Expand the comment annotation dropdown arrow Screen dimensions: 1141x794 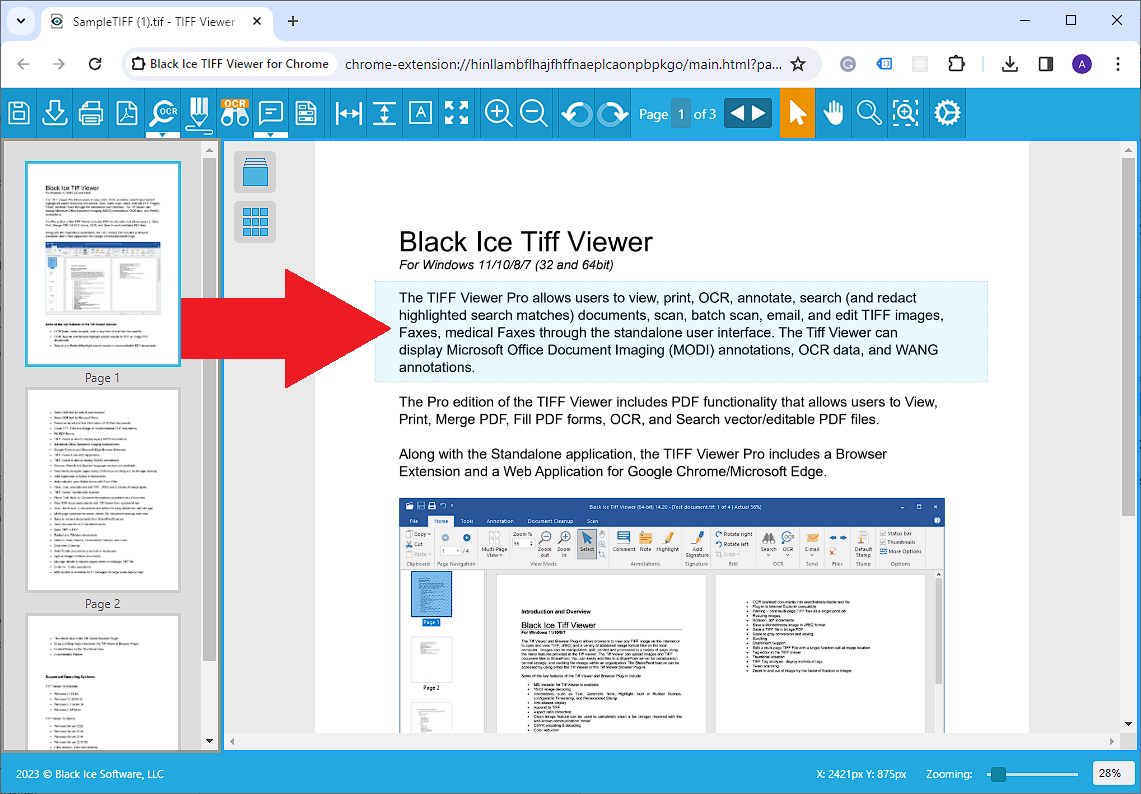tap(270, 134)
